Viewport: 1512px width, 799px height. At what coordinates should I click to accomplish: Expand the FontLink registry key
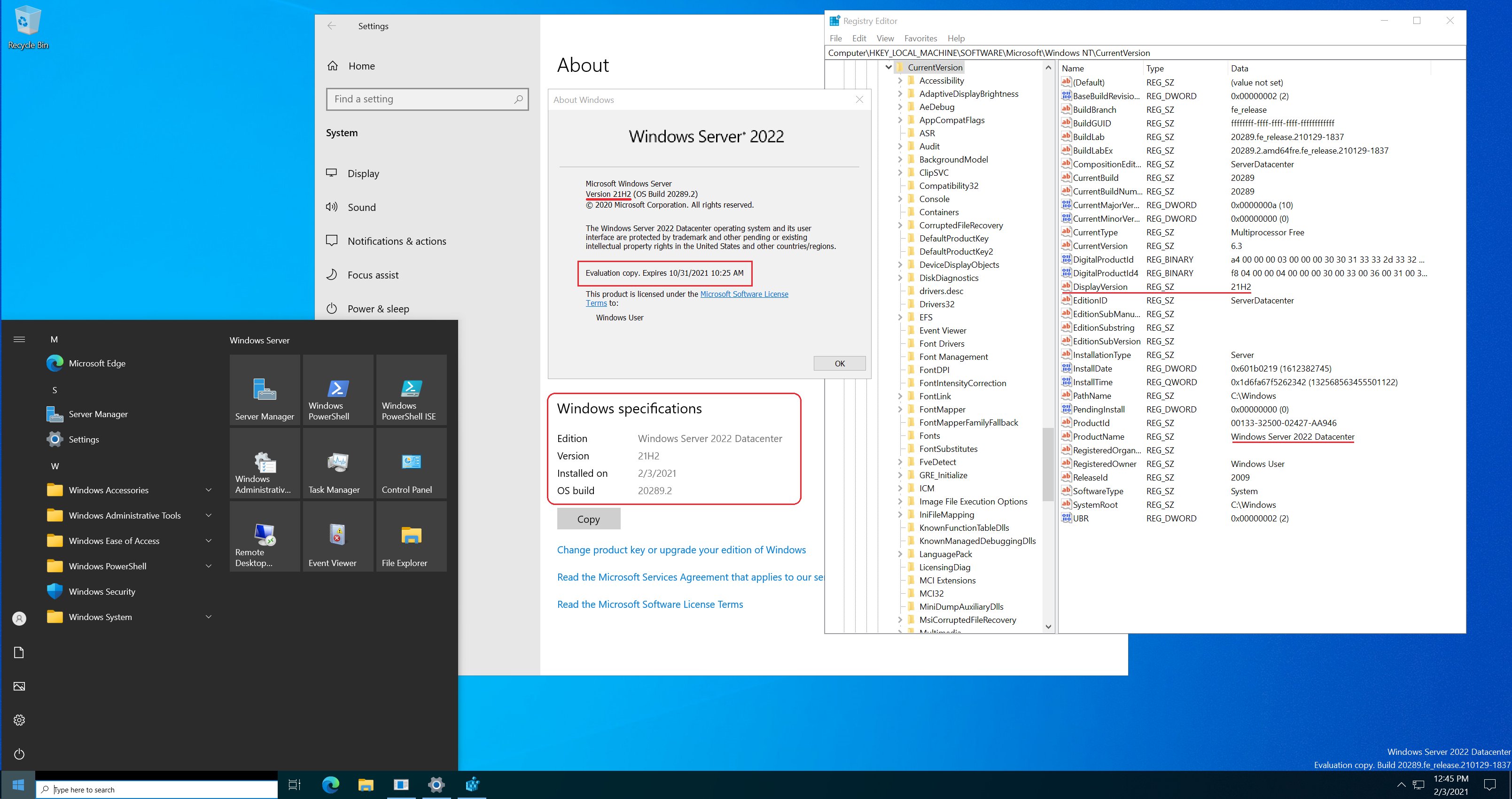click(x=900, y=396)
